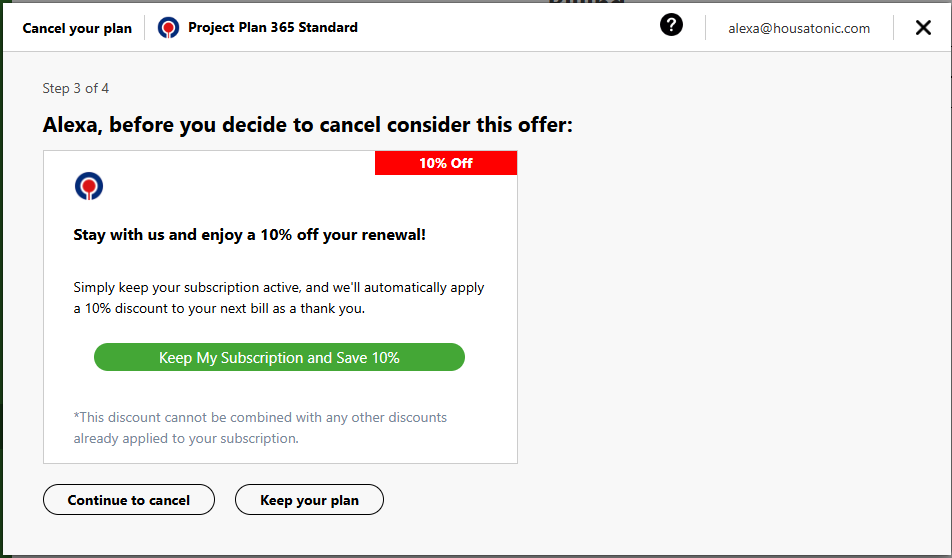This screenshot has width=952, height=558.
Task: Accept offer: Keep My Subscription and Save 10%
Action: coord(279,357)
